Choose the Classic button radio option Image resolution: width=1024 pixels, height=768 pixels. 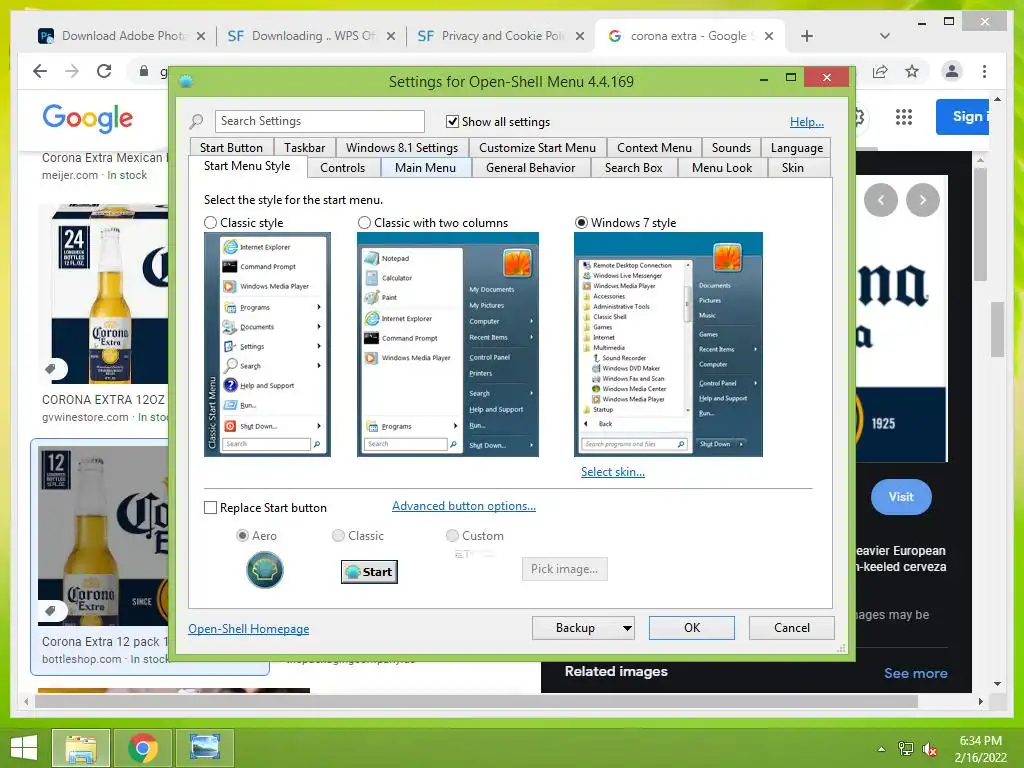coord(338,536)
